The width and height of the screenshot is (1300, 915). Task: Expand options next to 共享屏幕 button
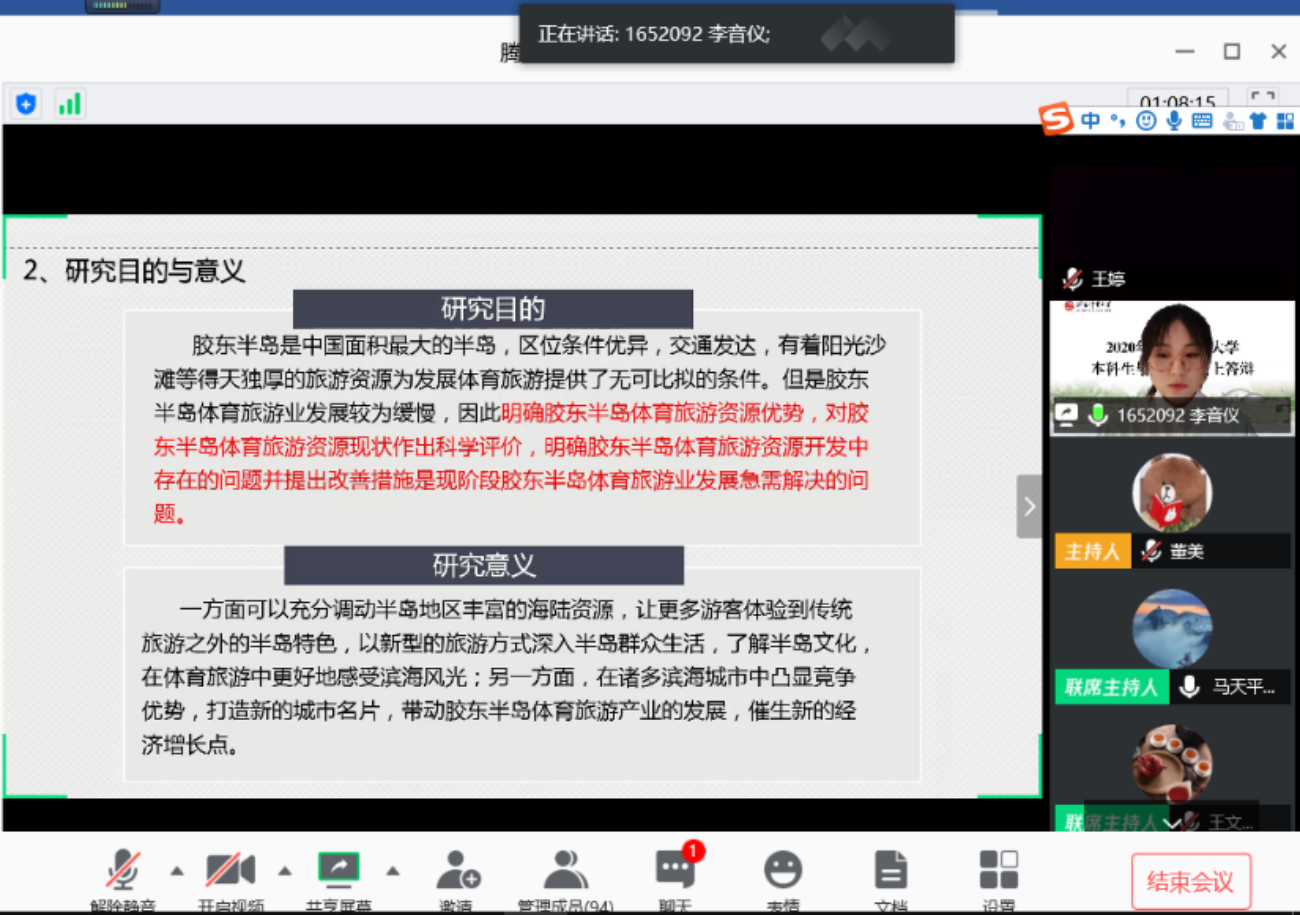pyautogui.click(x=394, y=870)
